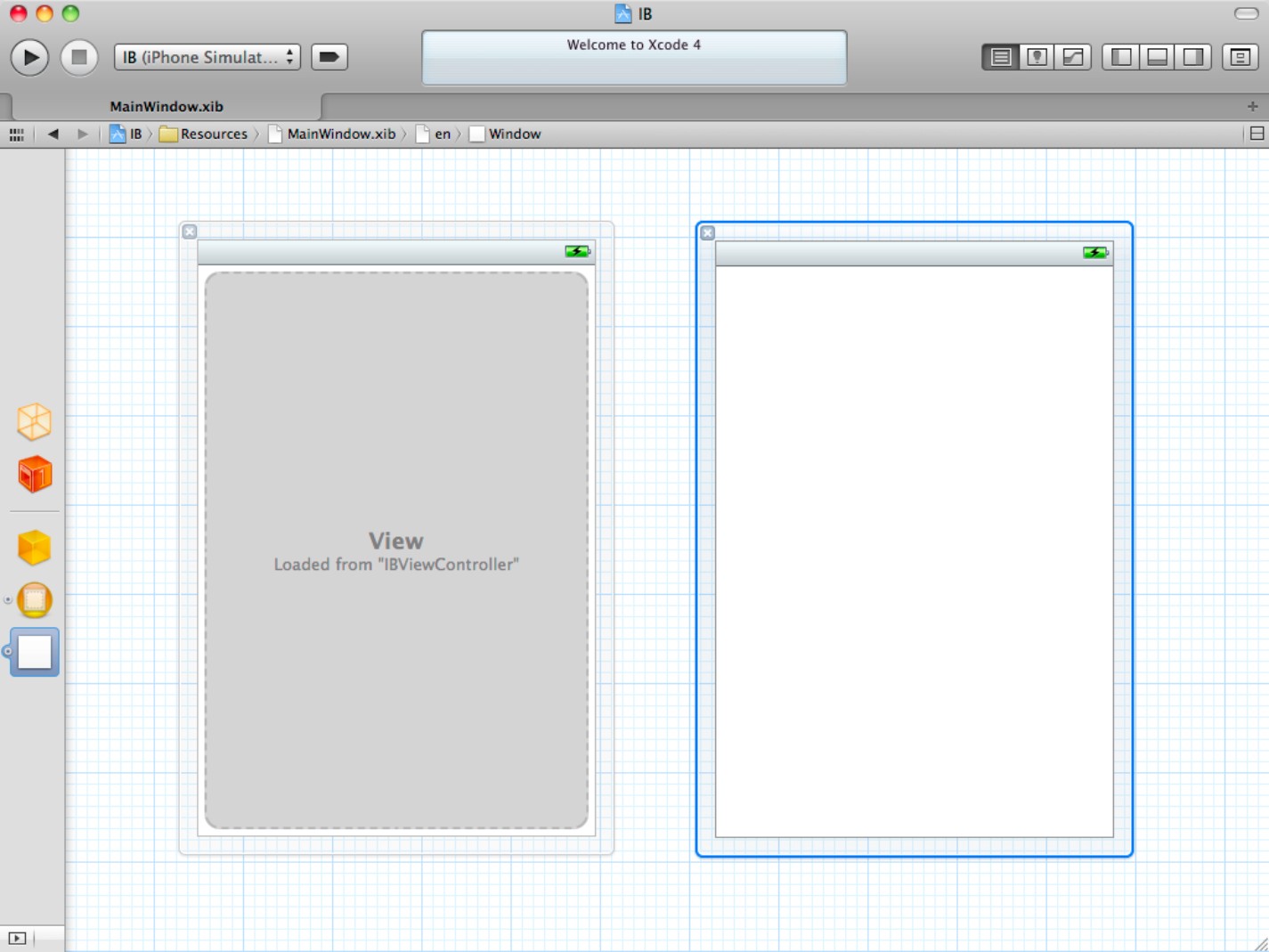Toggle the Navigator pane view button
This screenshot has width=1269, height=952.
pyautogui.click(x=1121, y=57)
